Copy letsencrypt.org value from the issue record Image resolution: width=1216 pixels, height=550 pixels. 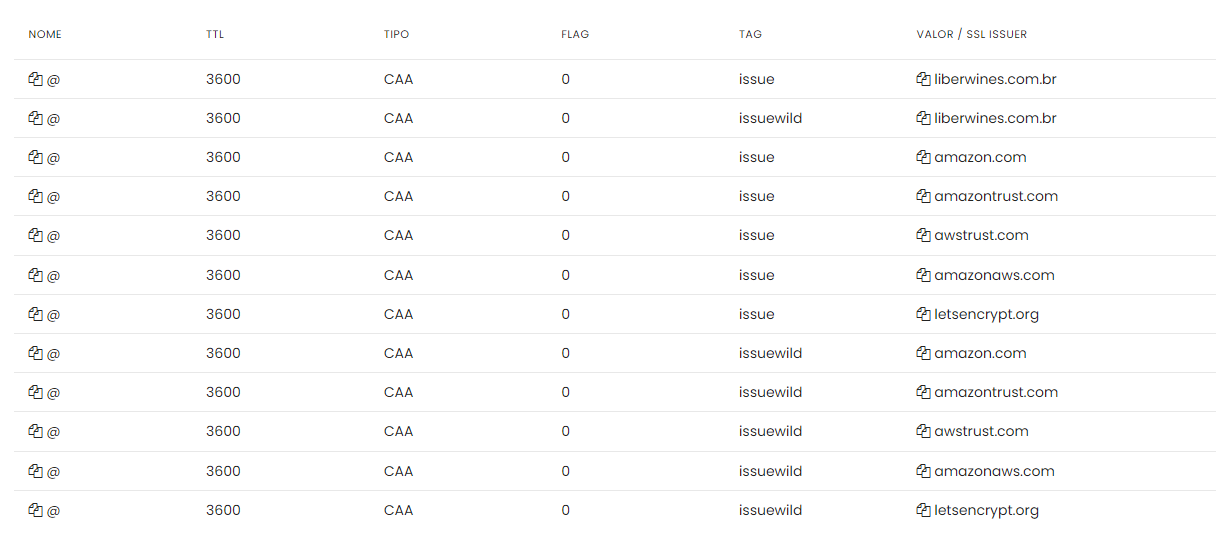[x=923, y=314]
